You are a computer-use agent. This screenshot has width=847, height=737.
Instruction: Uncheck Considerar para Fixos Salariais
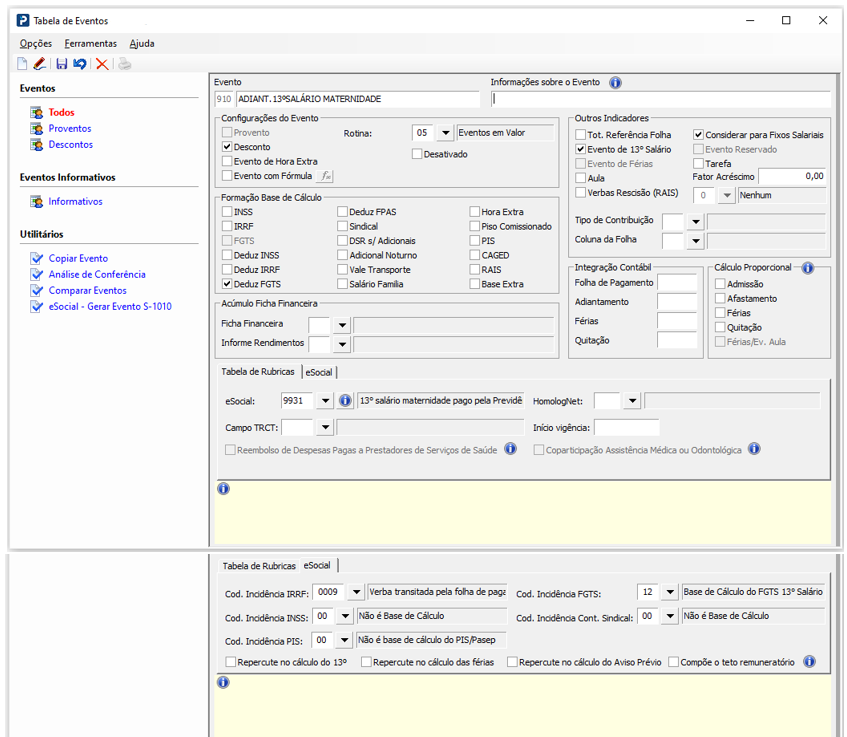point(698,135)
